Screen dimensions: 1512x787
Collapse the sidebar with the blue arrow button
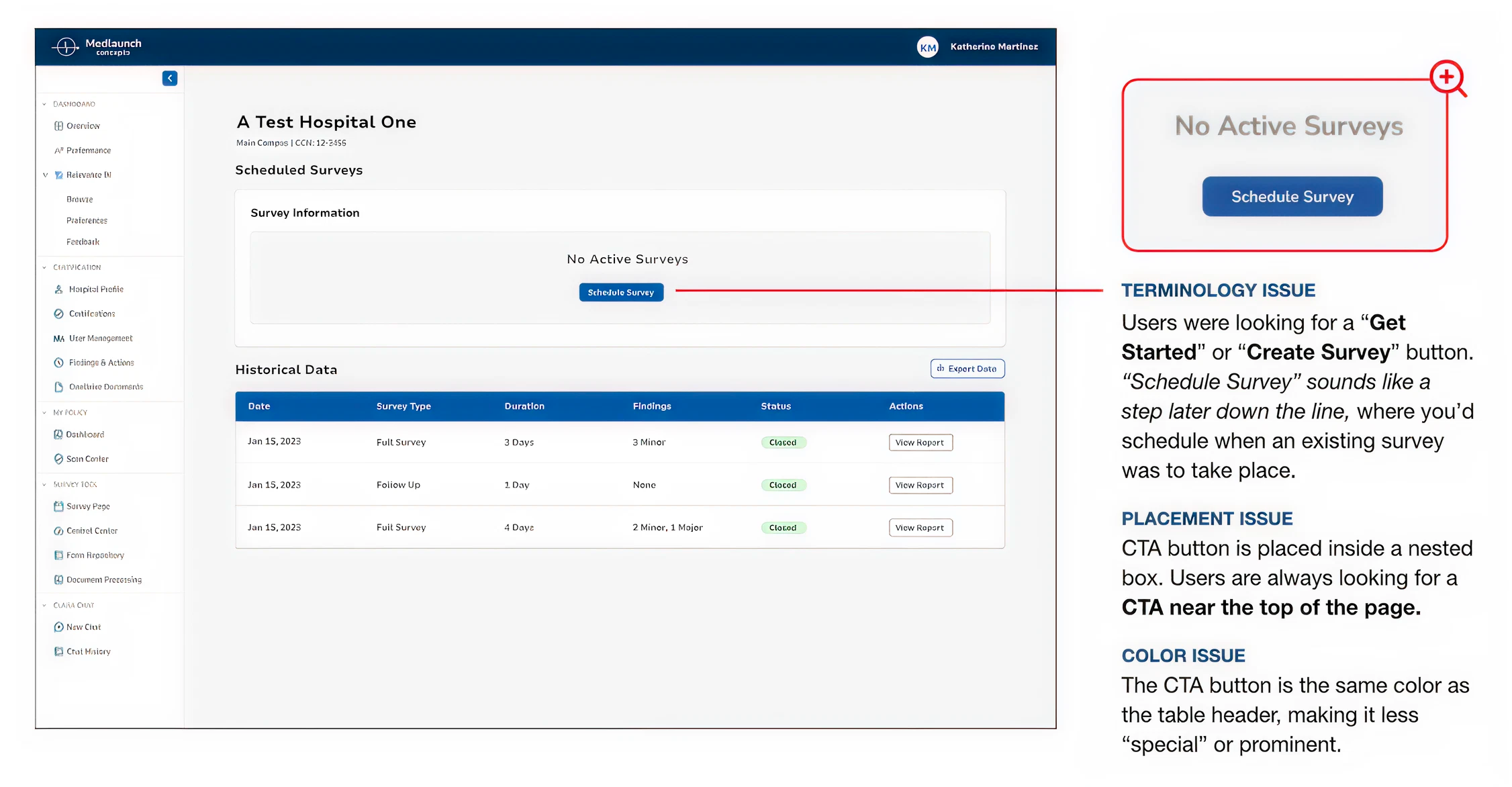coord(170,79)
